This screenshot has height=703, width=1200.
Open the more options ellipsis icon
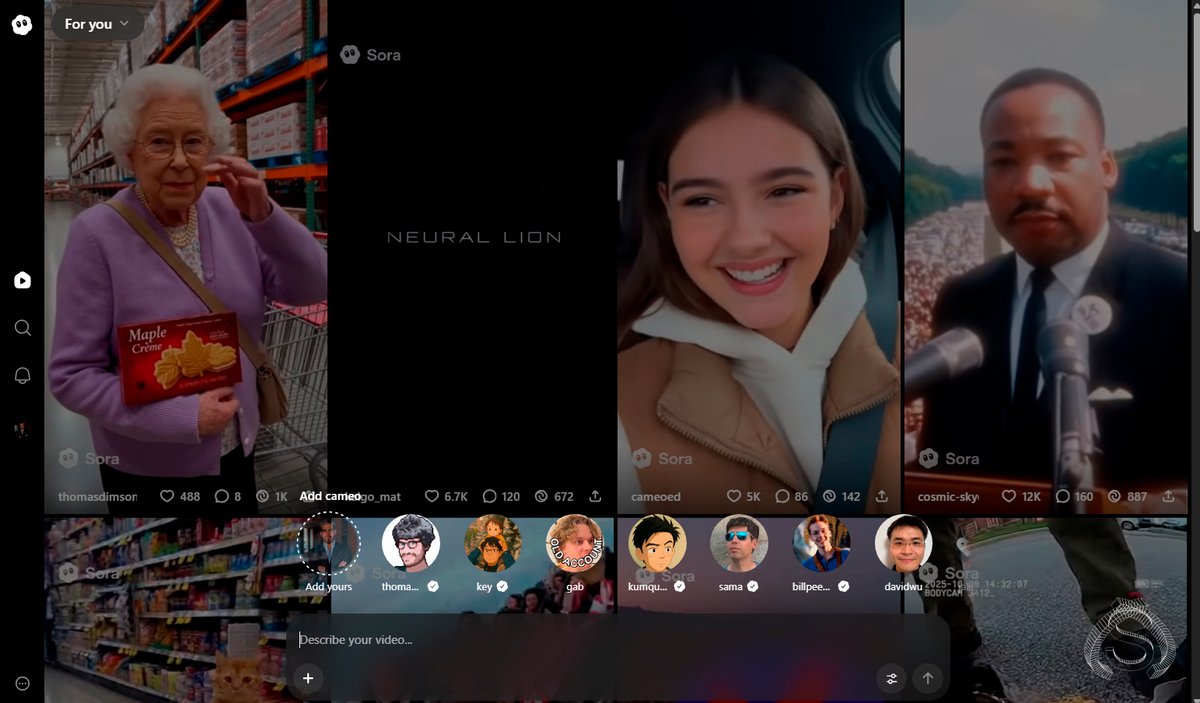pos(22,684)
